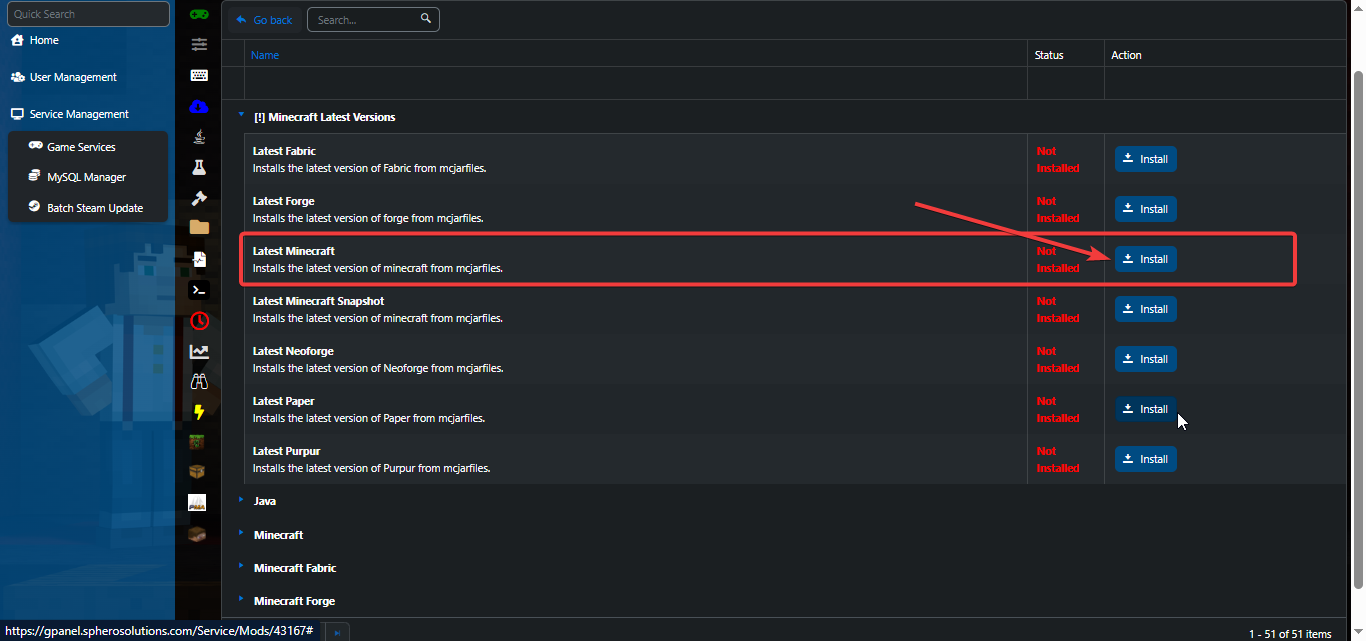Click the green gamepad icon

click(199, 14)
